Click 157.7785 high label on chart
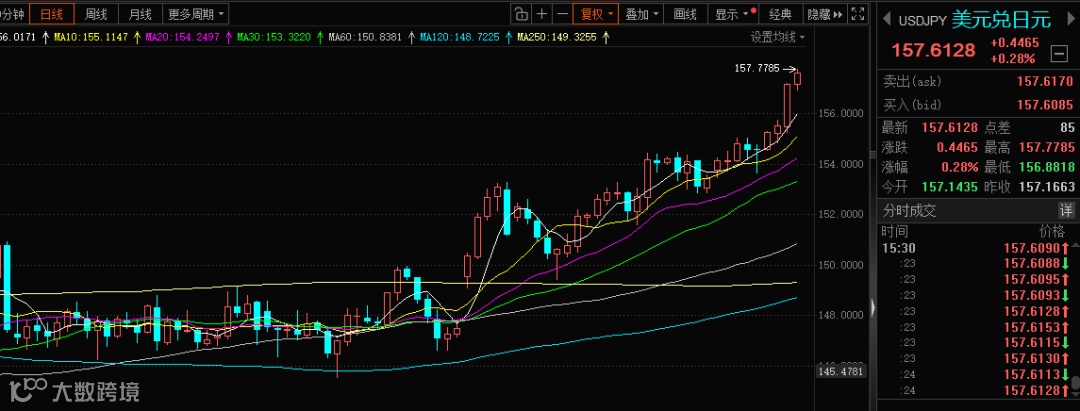 pyautogui.click(x=757, y=68)
